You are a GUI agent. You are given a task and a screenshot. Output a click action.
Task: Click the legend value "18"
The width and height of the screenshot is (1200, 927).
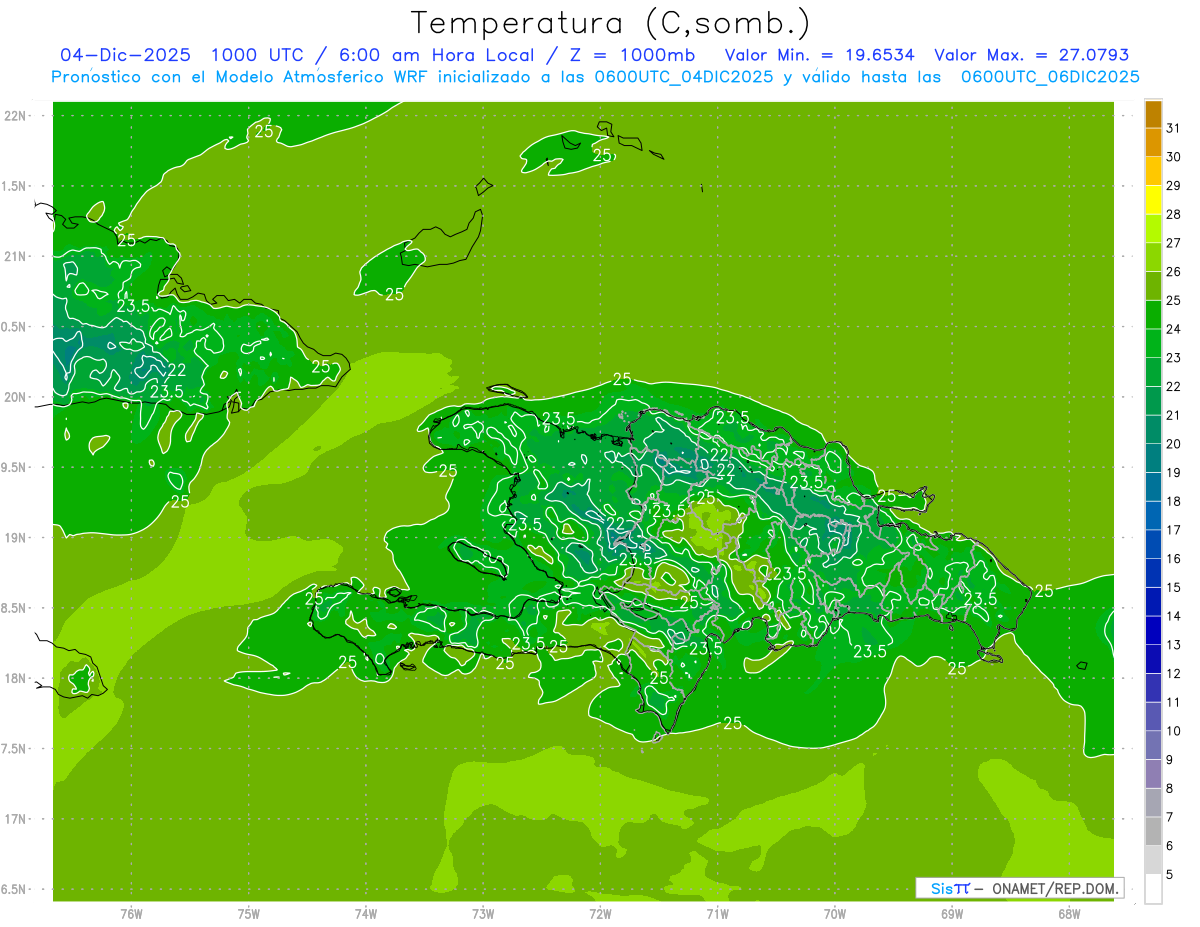point(1173,501)
